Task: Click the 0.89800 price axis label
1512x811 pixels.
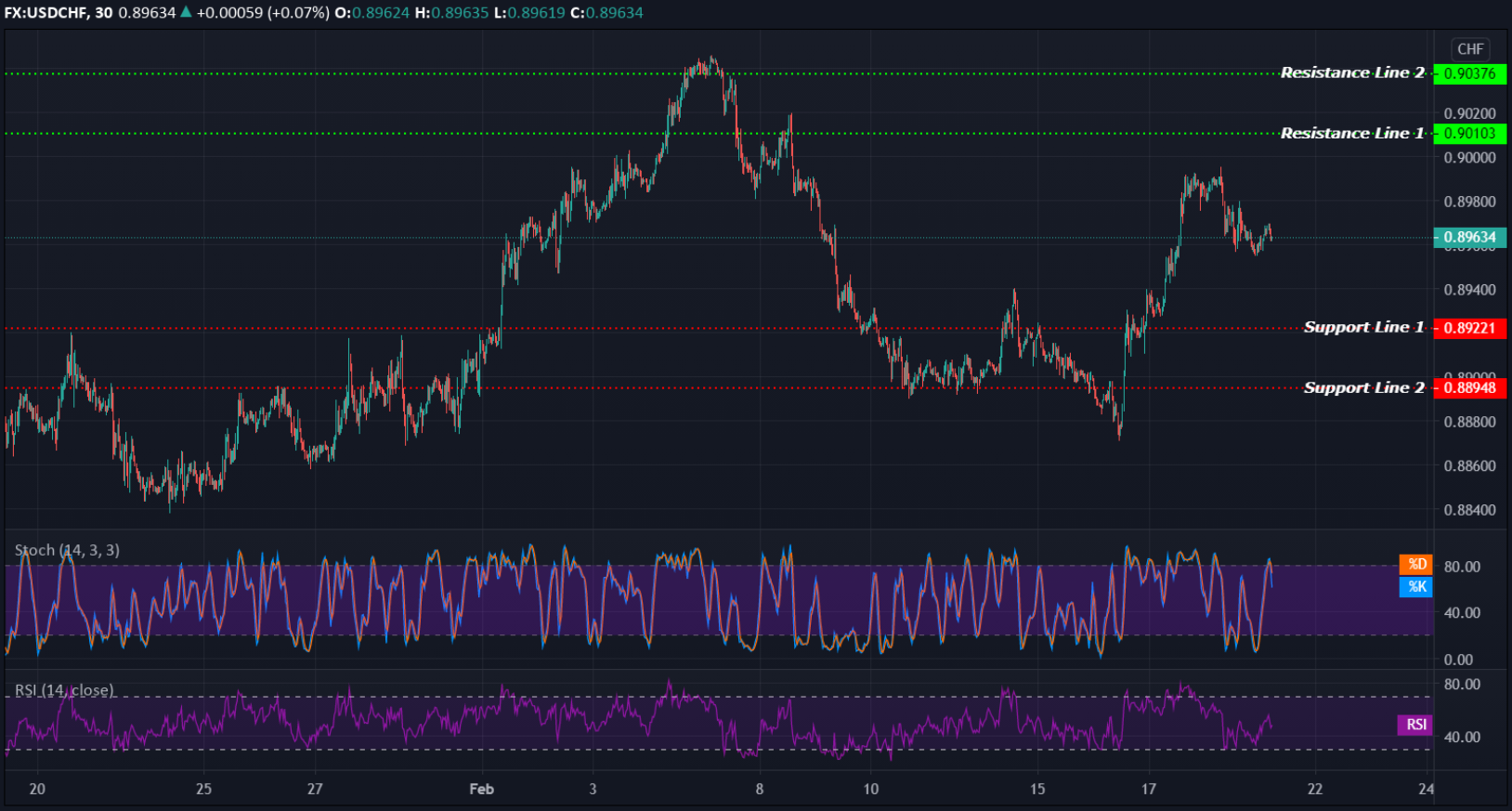Action: tap(1470, 202)
